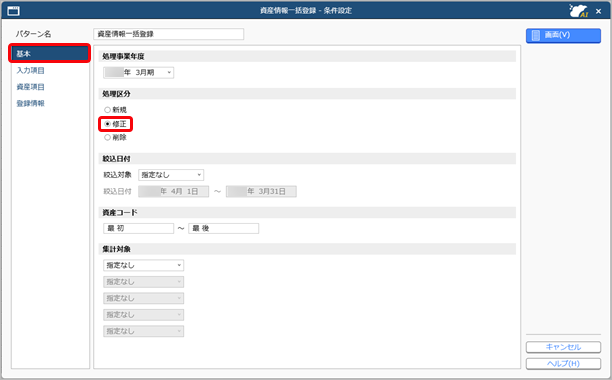The image size is (612, 380).
Task: Select the 基本 tab in sidebar
Action: click(50, 53)
